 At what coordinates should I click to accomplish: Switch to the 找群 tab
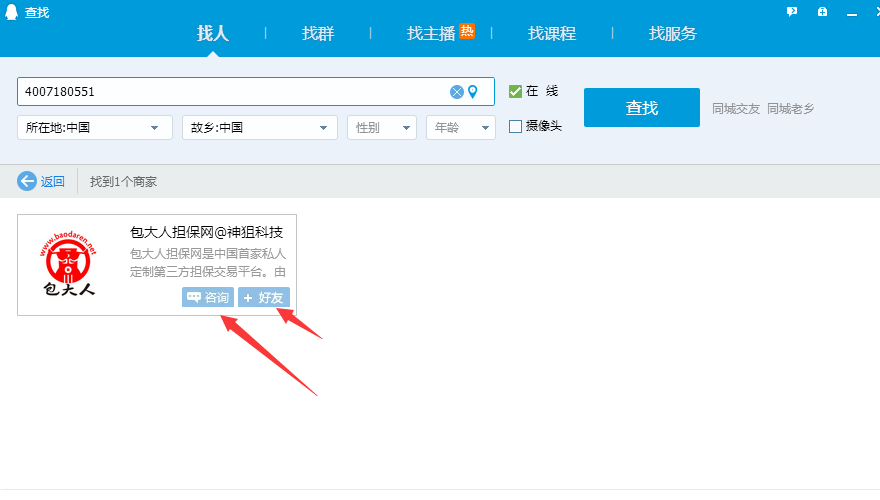click(x=318, y=34)
